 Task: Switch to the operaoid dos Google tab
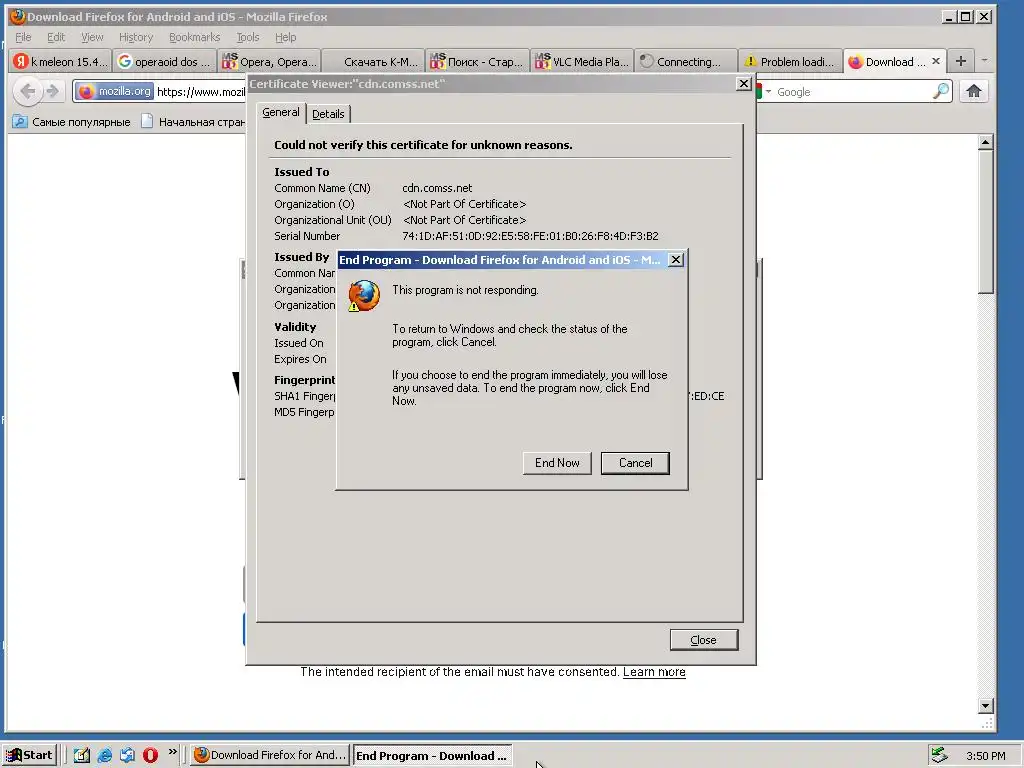165,61
